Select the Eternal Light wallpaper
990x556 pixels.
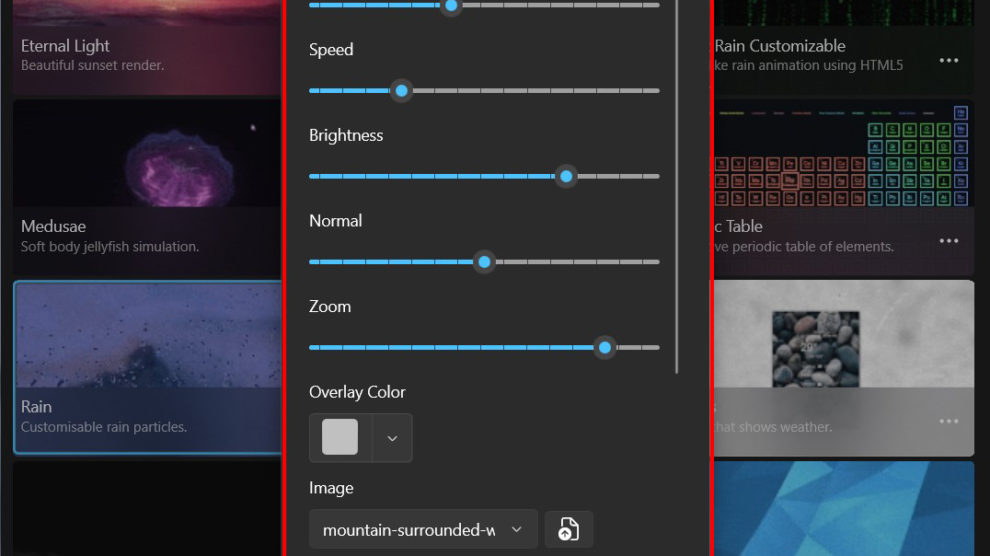tap(148, 47)
